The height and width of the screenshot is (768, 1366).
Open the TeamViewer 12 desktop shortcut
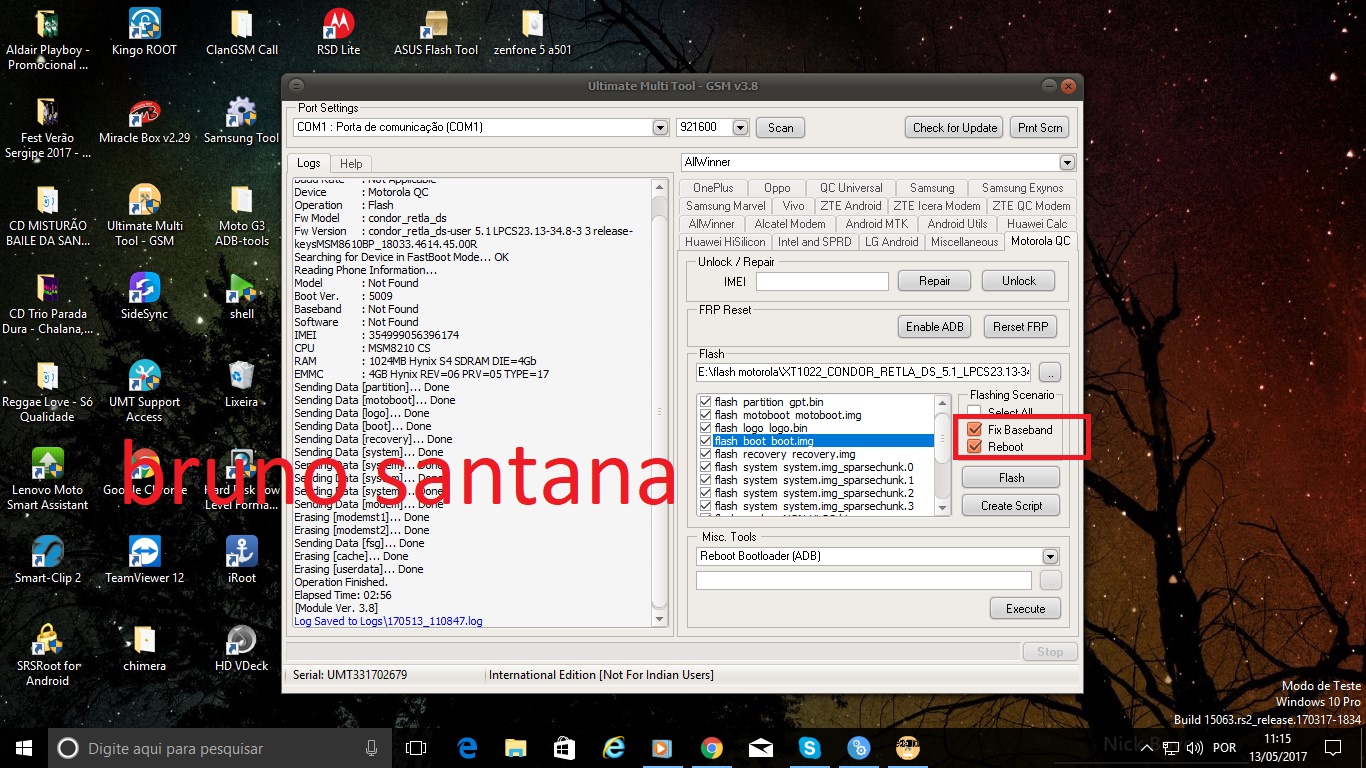pos(145,561)
